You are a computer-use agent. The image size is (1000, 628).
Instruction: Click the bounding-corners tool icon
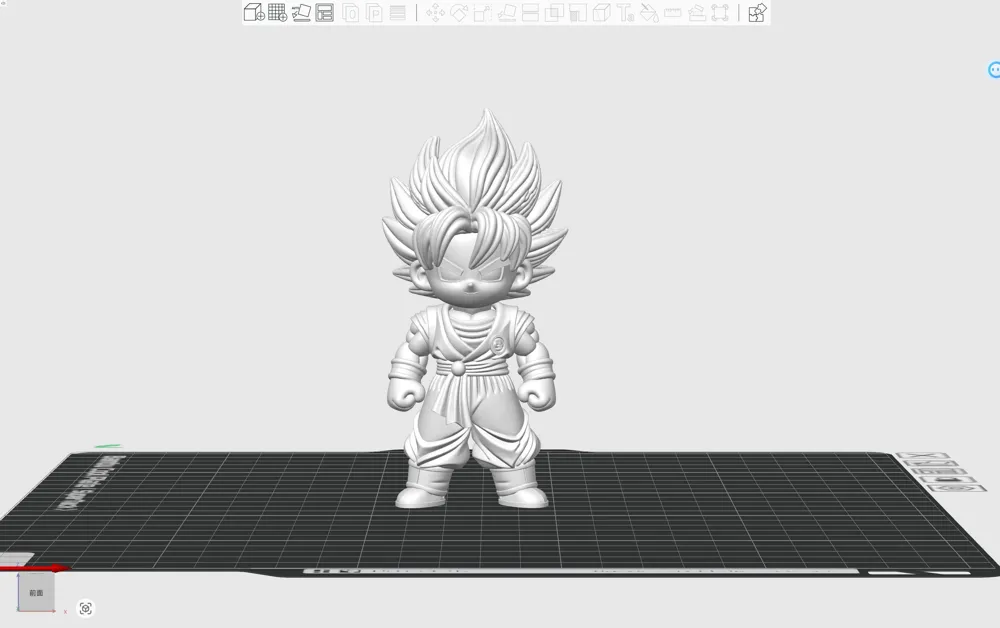(720, 12)
